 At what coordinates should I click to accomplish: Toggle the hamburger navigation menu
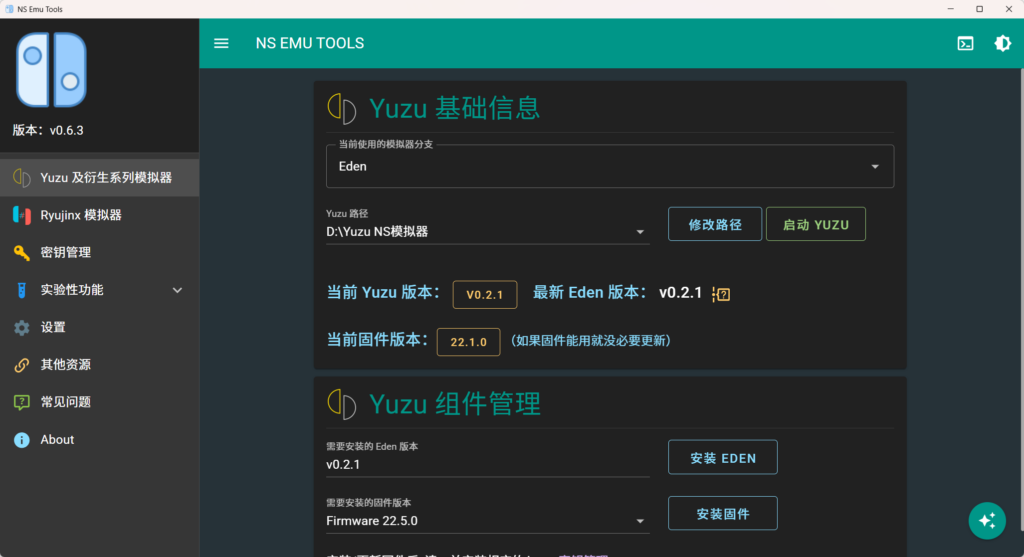(221, 43)
